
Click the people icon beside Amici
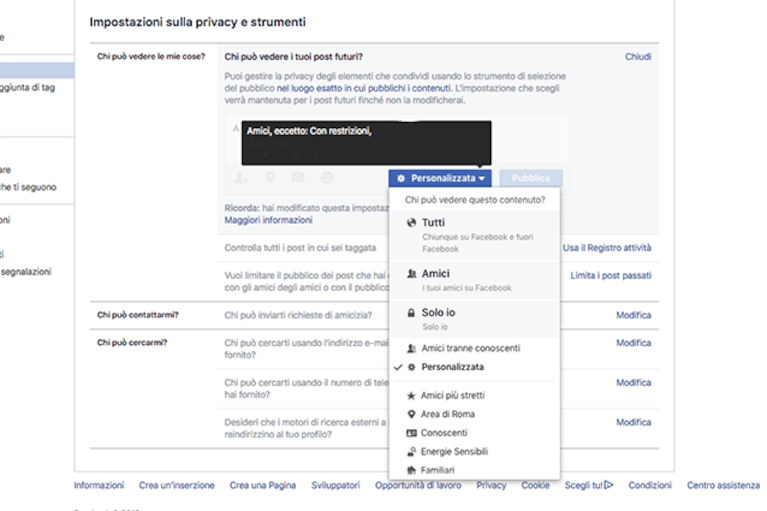pos(411,274)
